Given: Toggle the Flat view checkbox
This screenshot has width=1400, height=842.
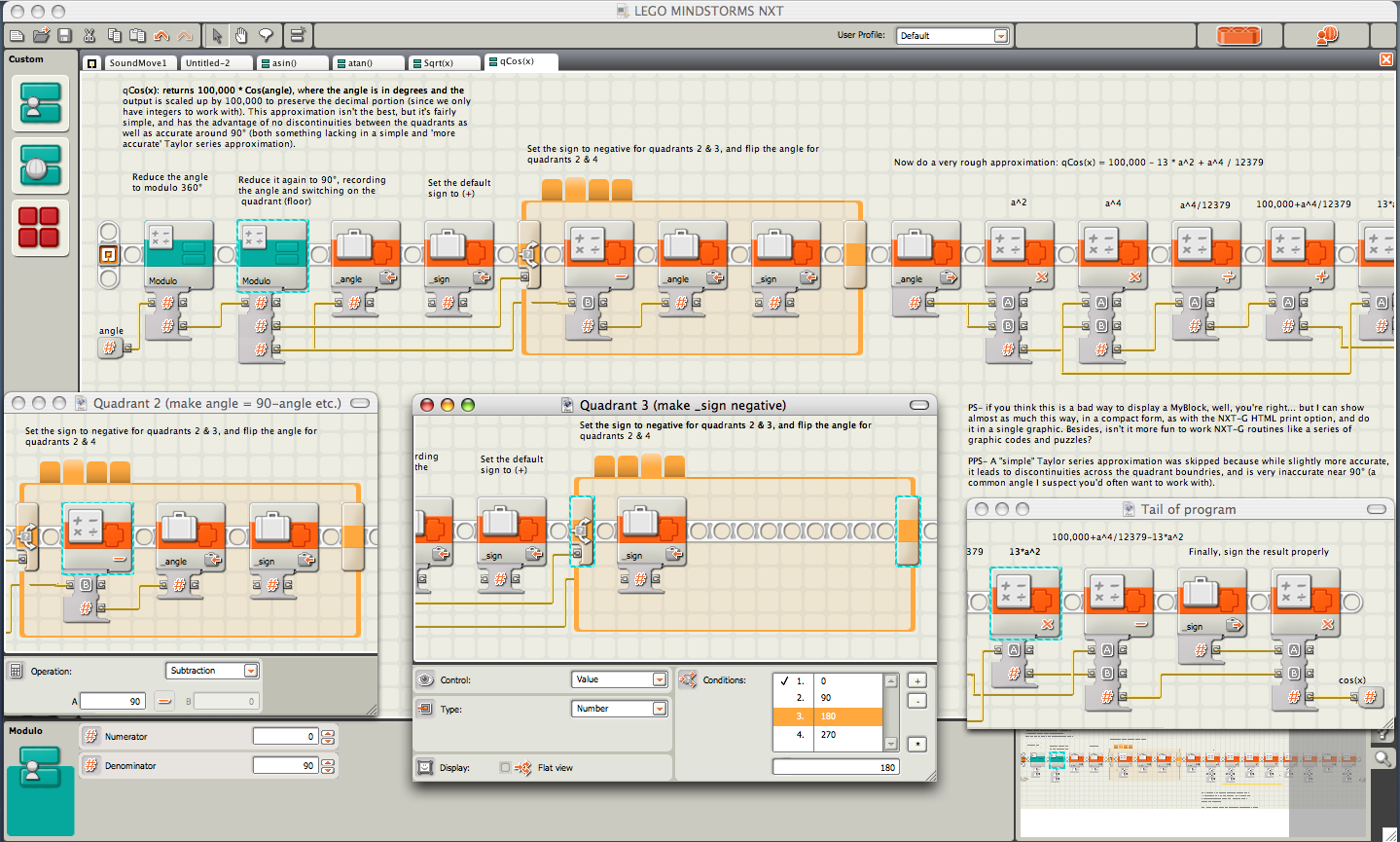Looking at the screenshot, I should [505, 767].
